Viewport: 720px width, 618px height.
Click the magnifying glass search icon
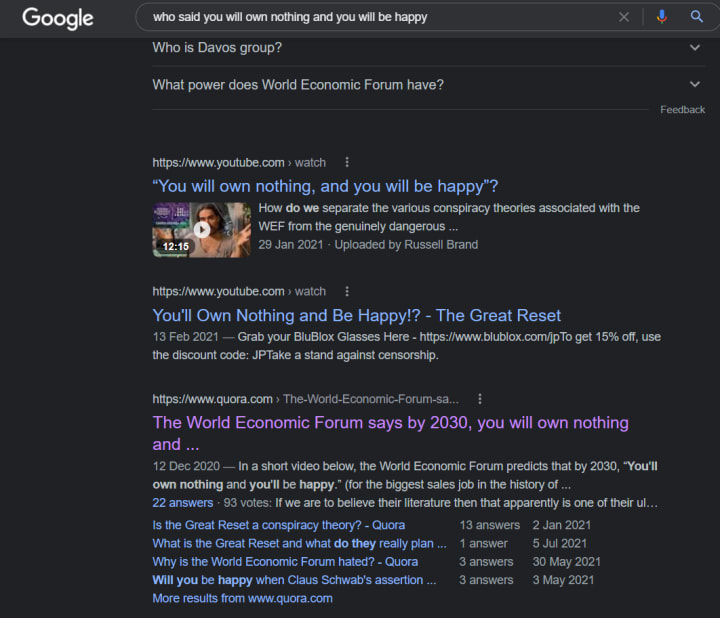click(697, 17)
